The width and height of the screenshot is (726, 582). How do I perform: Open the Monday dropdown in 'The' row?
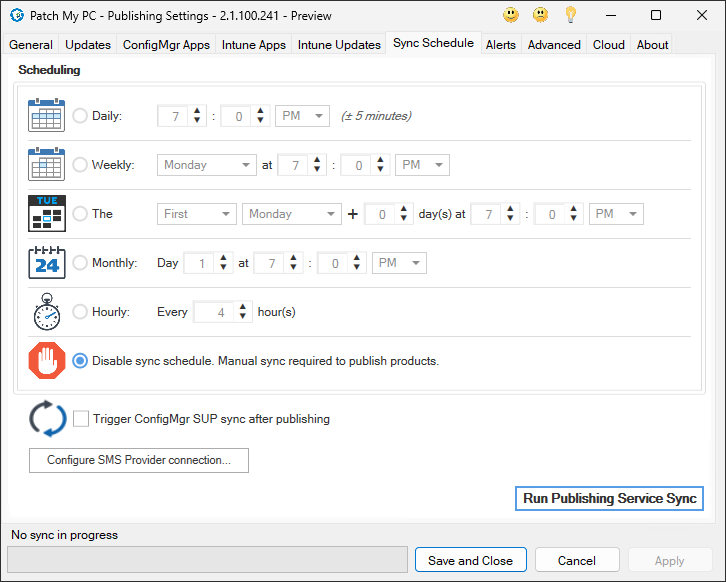pyautogui.click(x=292, y=214)
